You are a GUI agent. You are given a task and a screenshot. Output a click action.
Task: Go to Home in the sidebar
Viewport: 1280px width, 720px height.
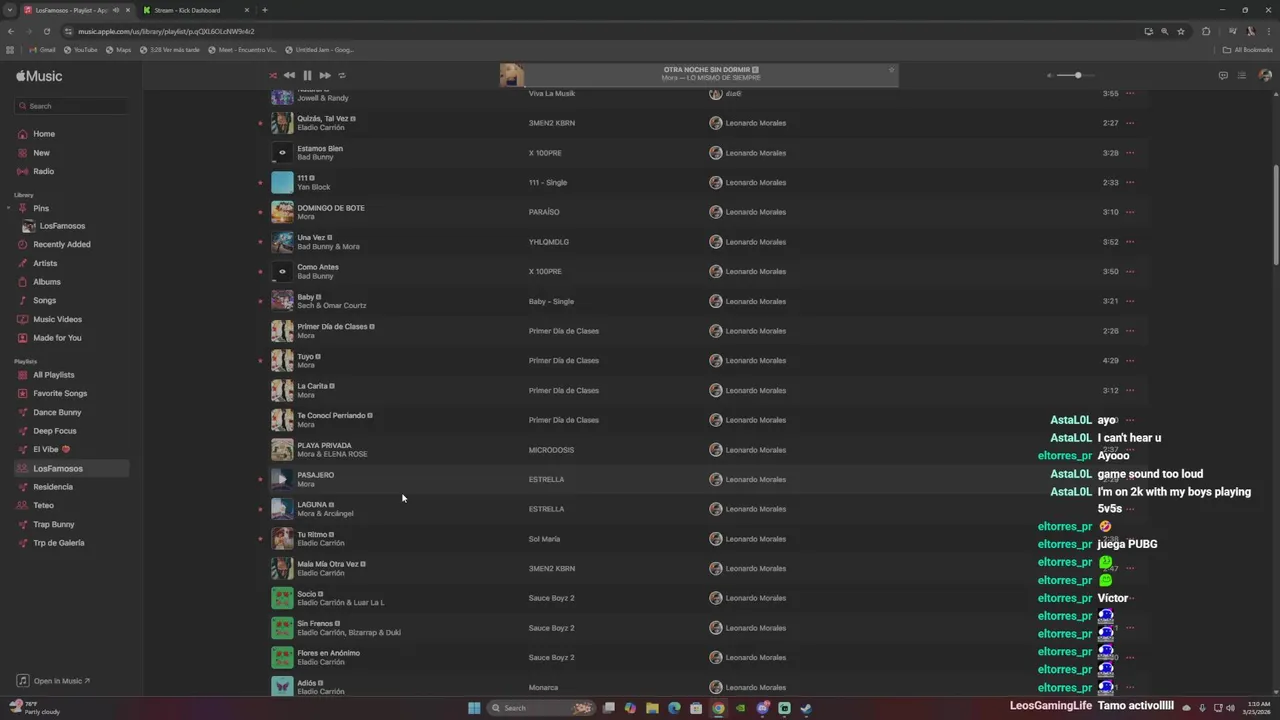pyautogui.click(x=44, y=134)
